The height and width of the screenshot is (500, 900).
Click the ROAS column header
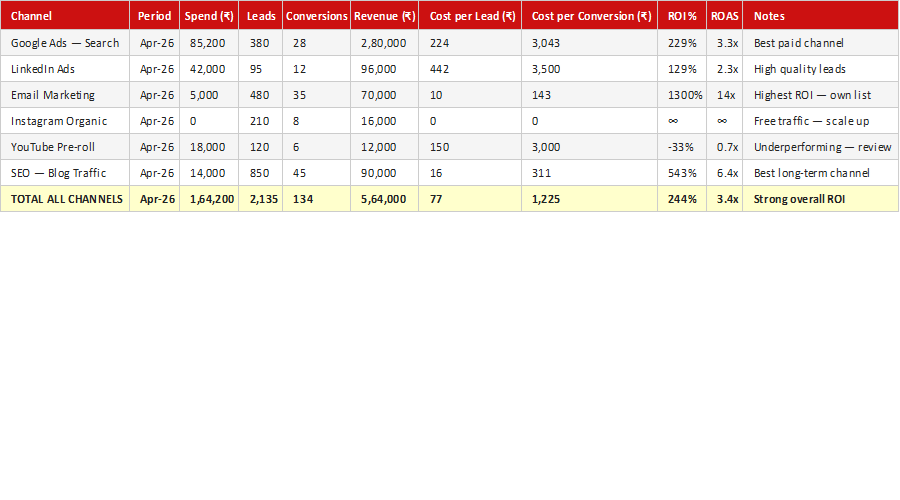(724, 15)
